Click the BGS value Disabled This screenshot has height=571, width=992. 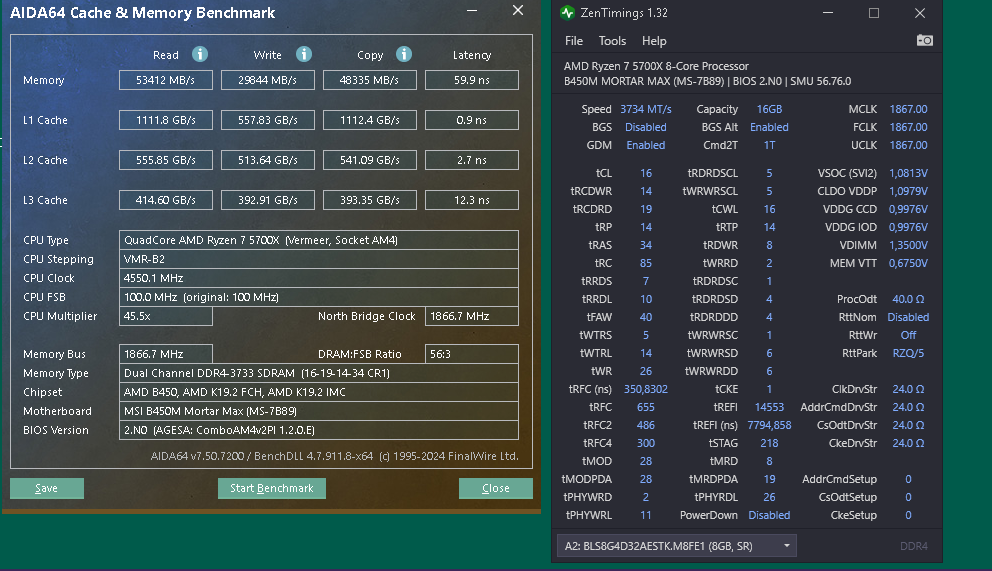[645, 127]
